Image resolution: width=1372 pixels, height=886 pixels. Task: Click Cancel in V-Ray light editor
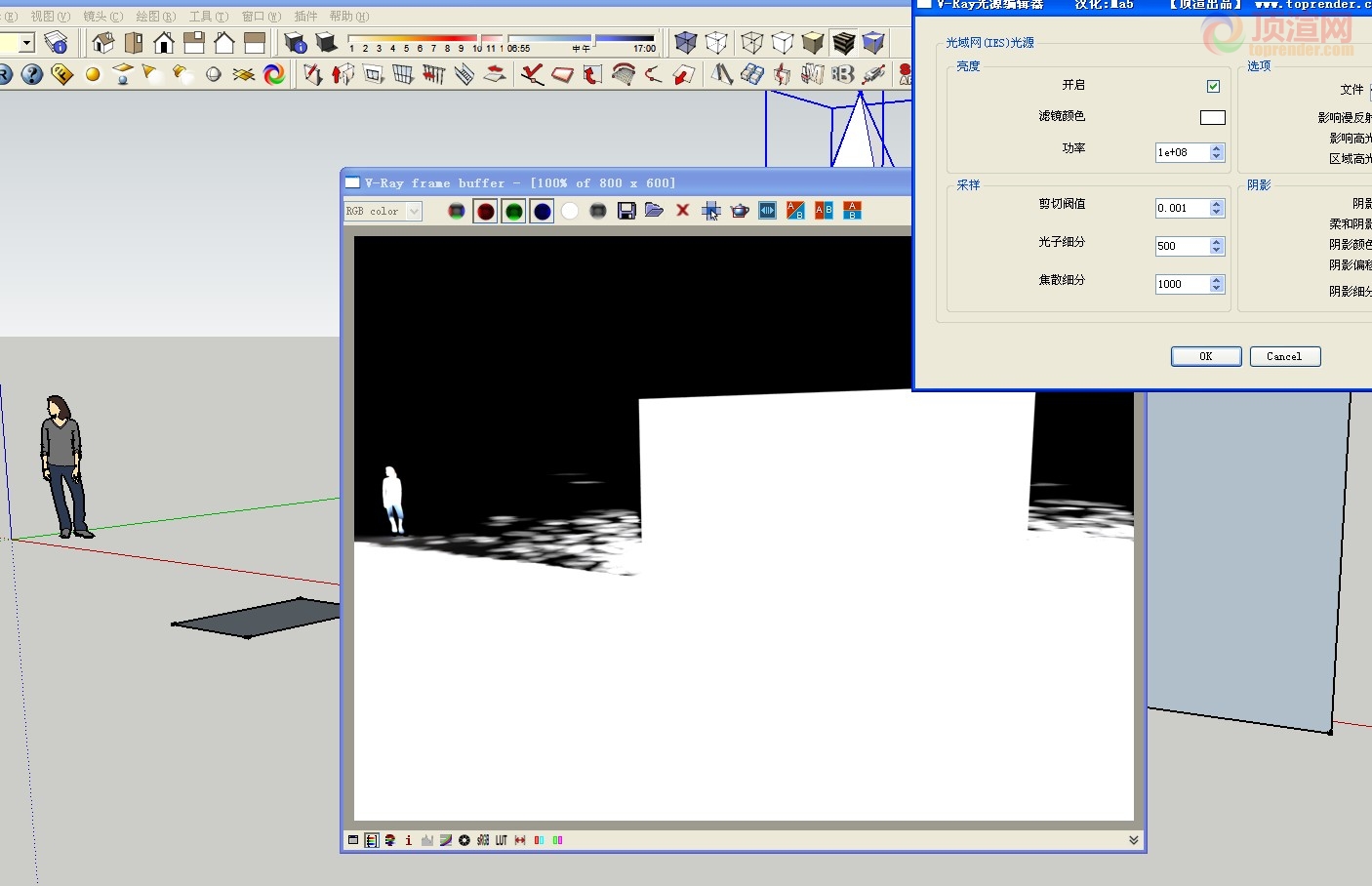[1284, 356]
